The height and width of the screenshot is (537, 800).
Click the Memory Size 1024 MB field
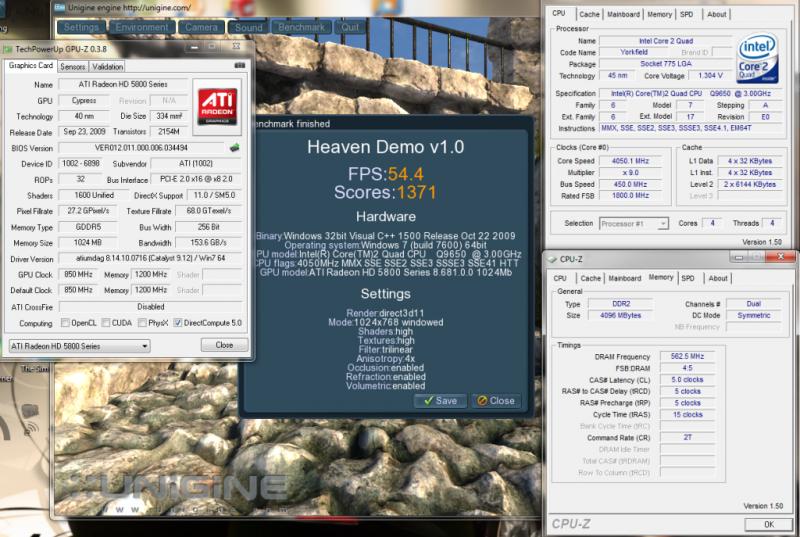[x=88, y=242]
